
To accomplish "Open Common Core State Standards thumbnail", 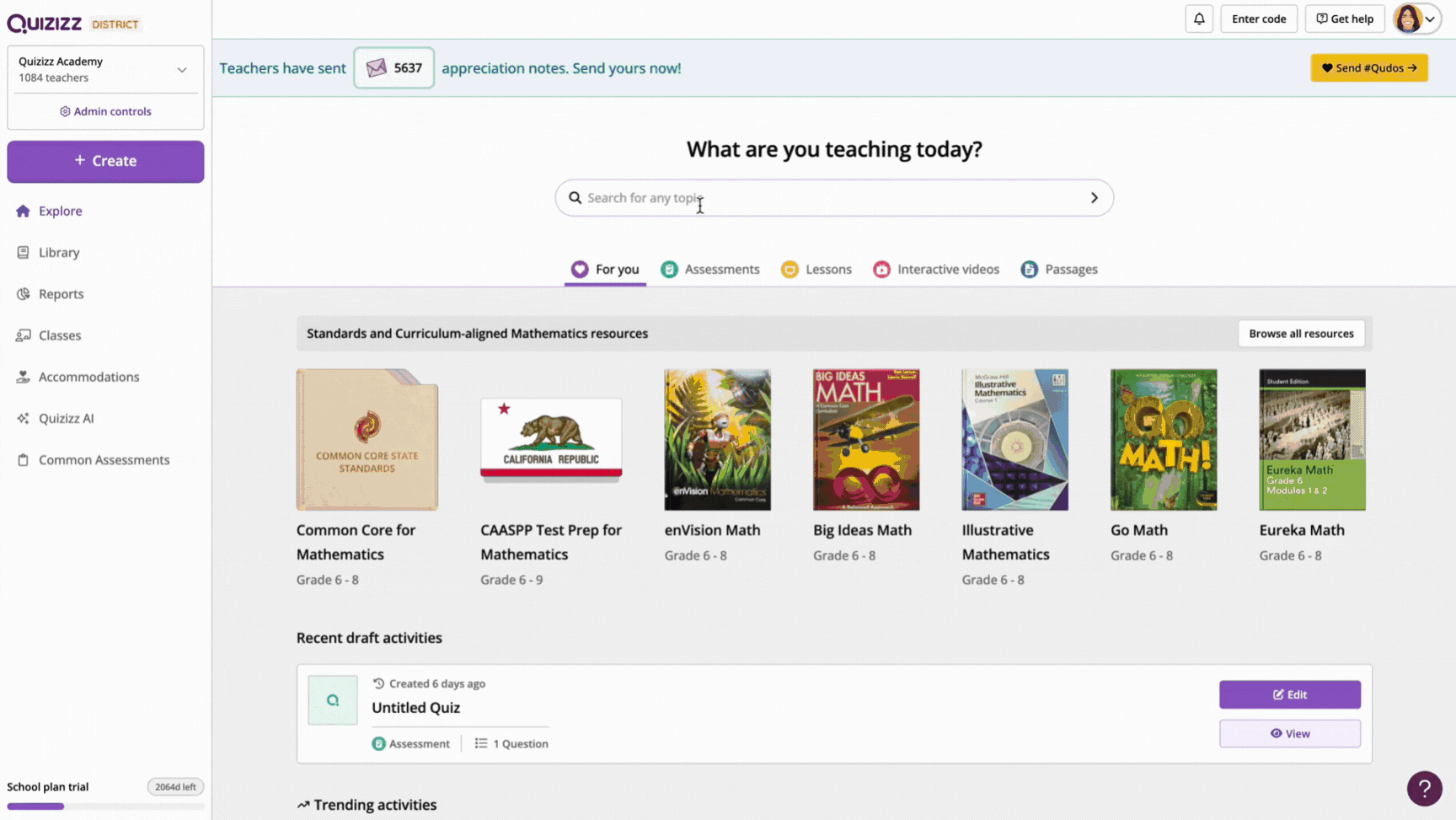I will [367, 439].
